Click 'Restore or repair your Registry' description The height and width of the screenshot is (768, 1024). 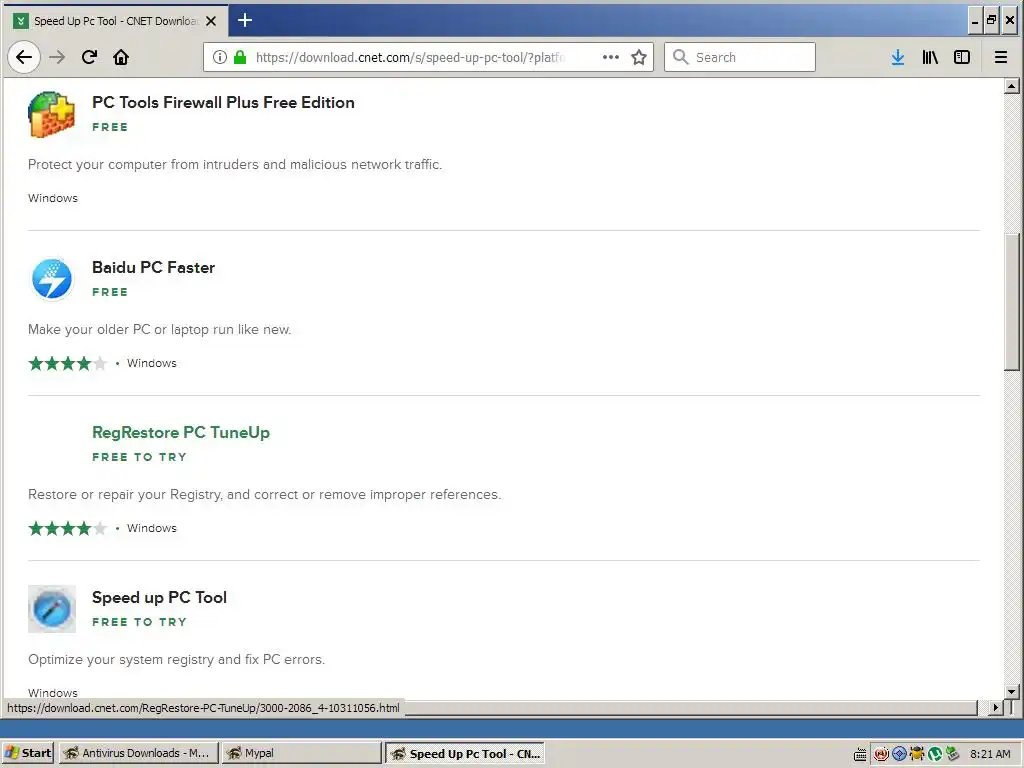(x=264, y=494)
